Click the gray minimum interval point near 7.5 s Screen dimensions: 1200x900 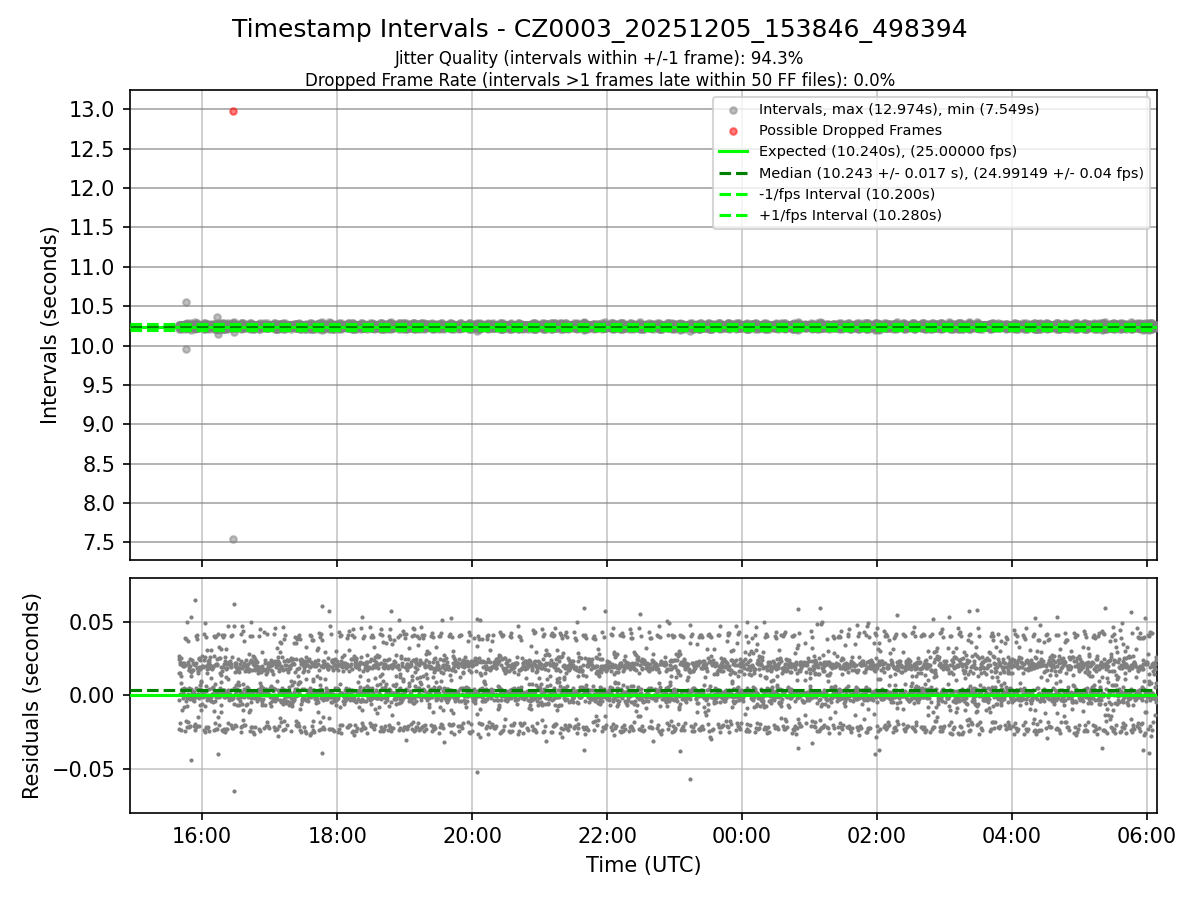click(233, 539)
